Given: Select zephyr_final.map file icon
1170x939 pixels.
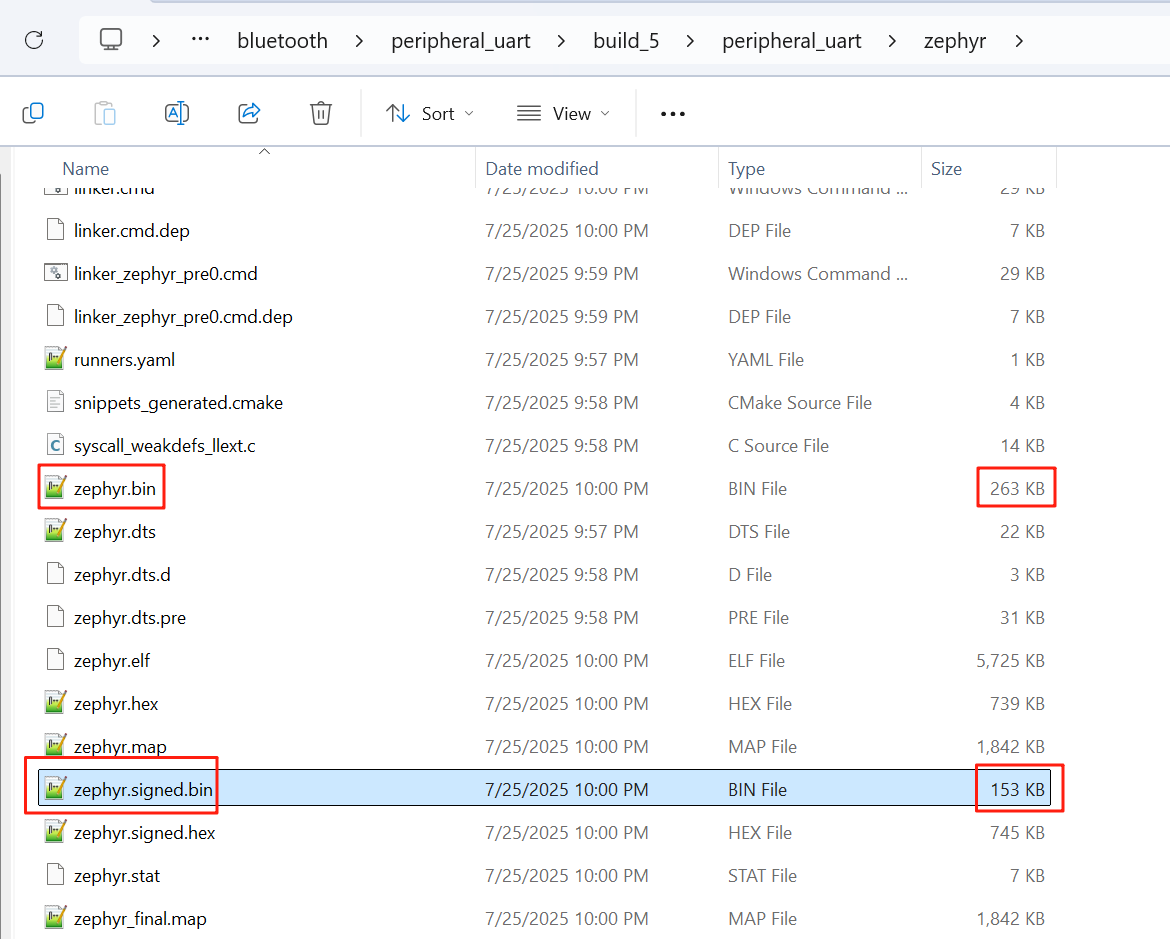Looking at the screenshot, I should pos(55,919).
